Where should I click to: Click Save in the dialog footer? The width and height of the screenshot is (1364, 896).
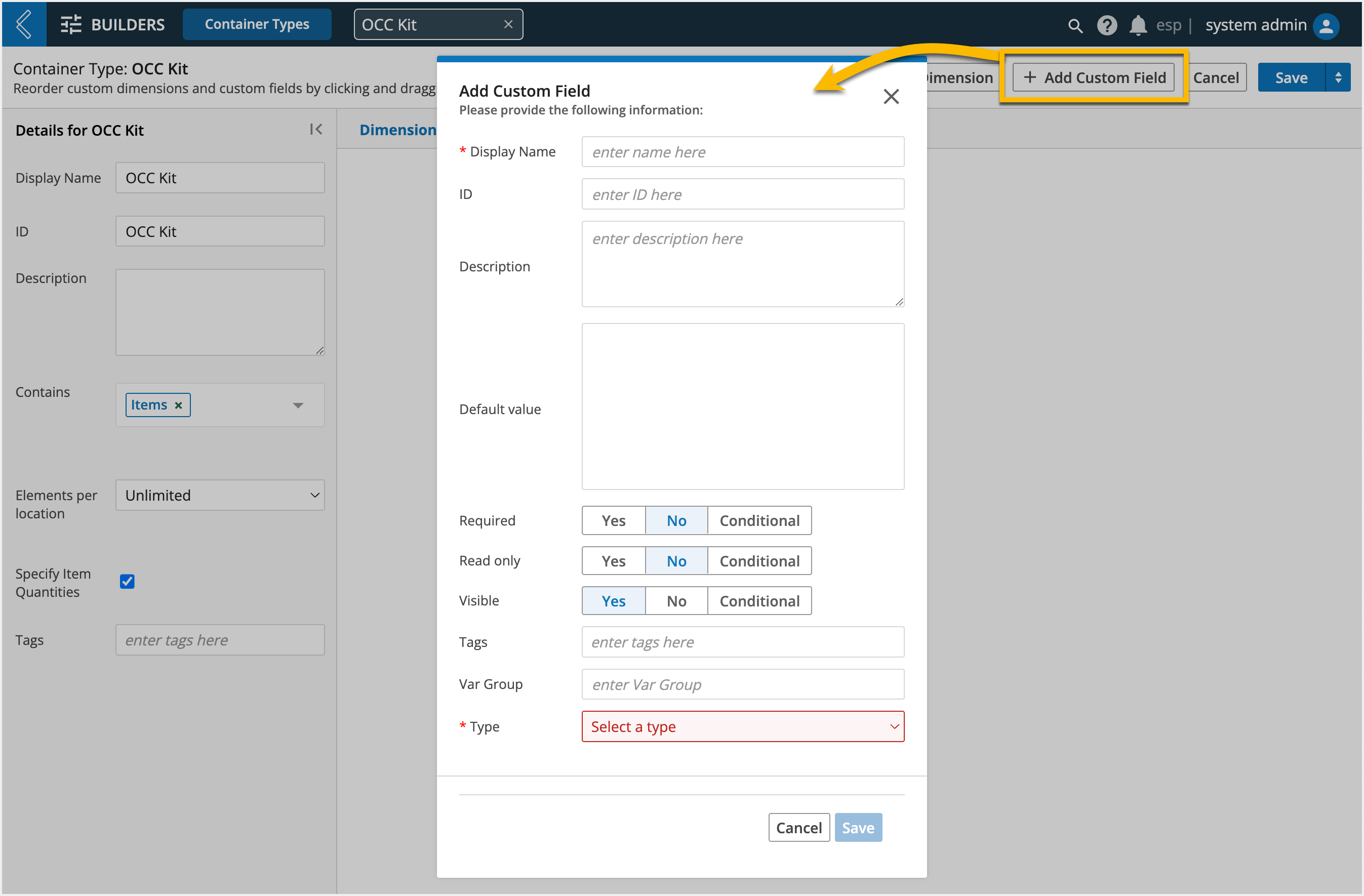tap(858, 827)
